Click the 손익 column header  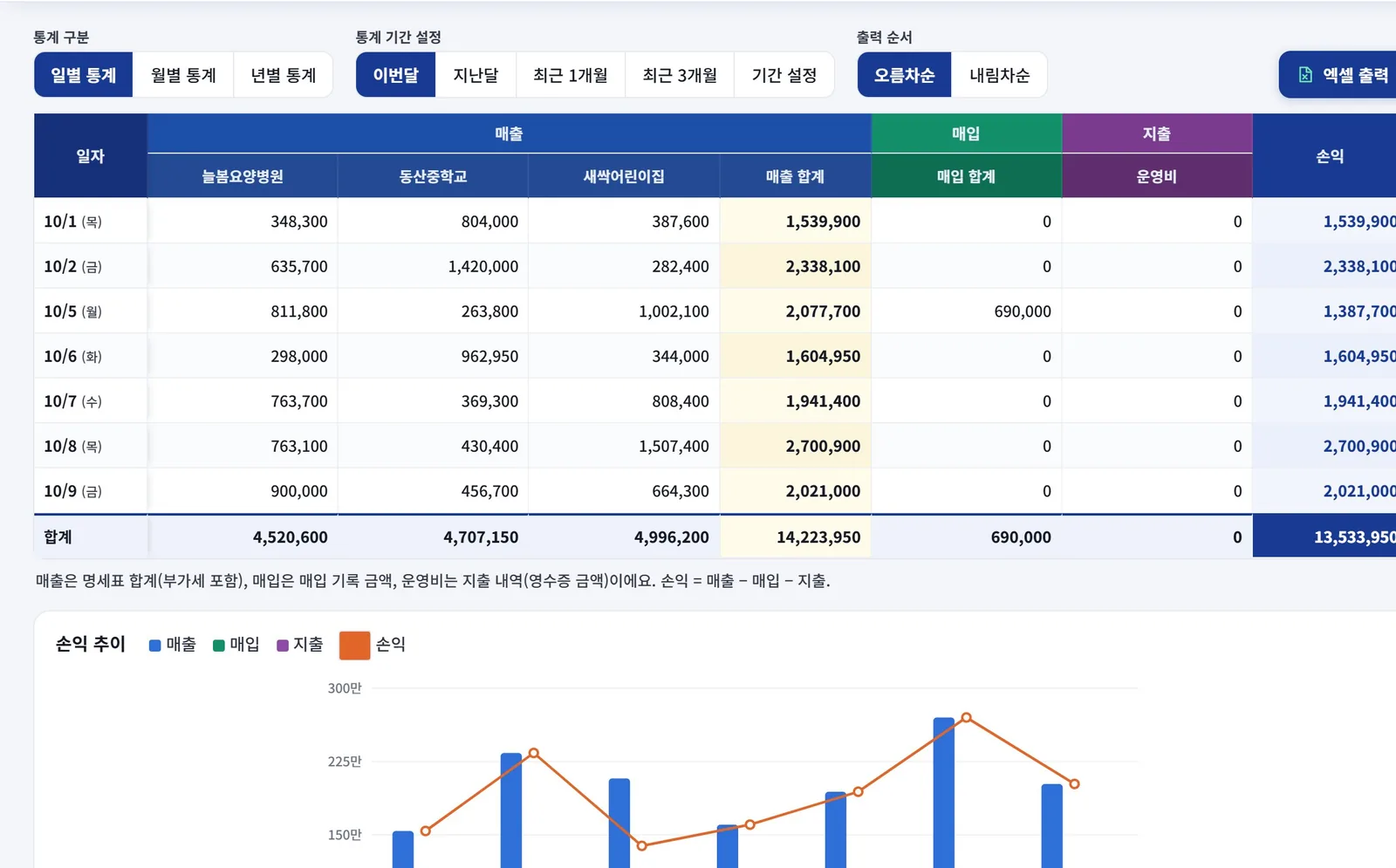pyautogui.click(x=1324, y=155)
